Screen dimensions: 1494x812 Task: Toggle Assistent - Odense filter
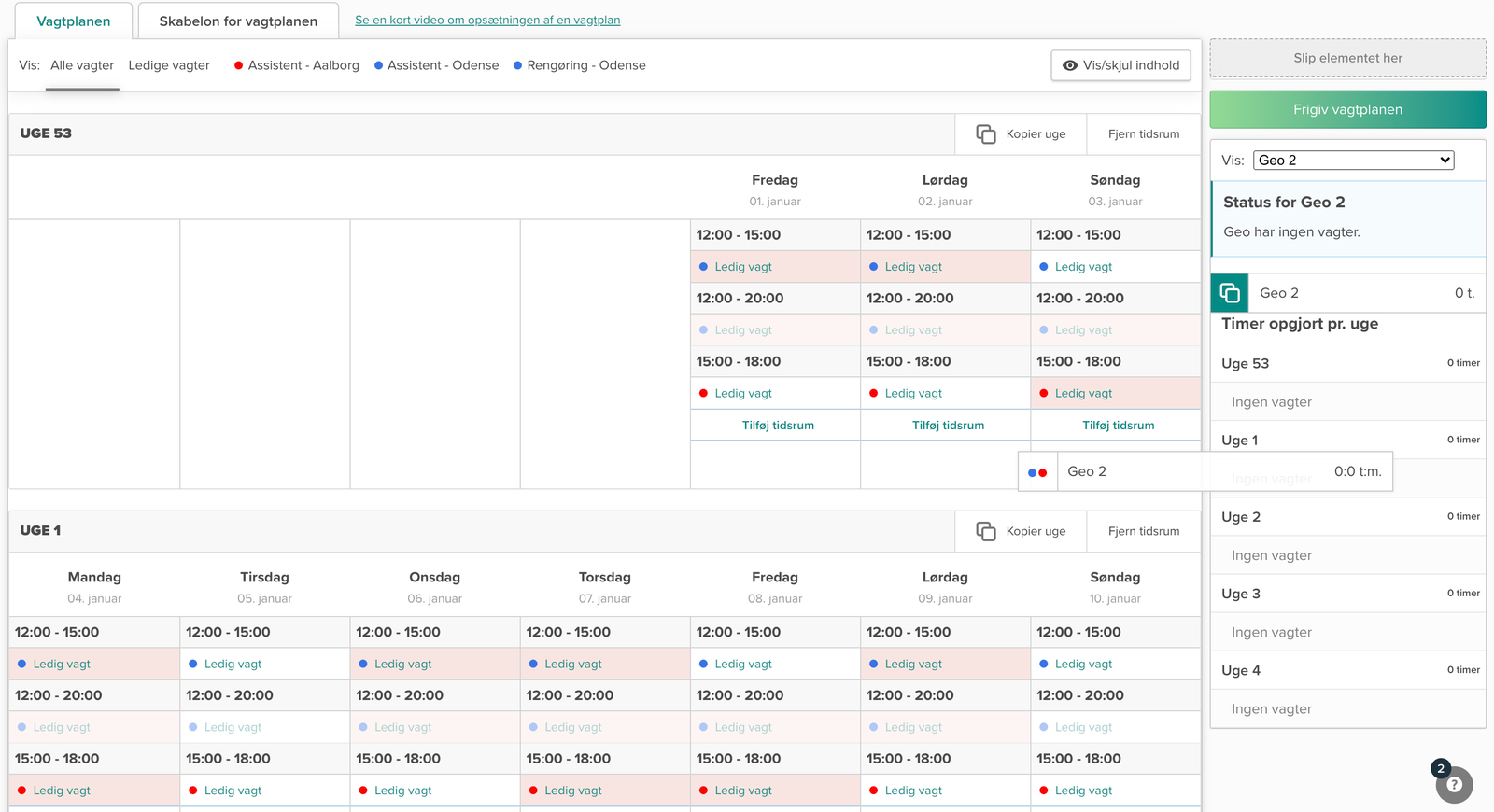(436, 65)
